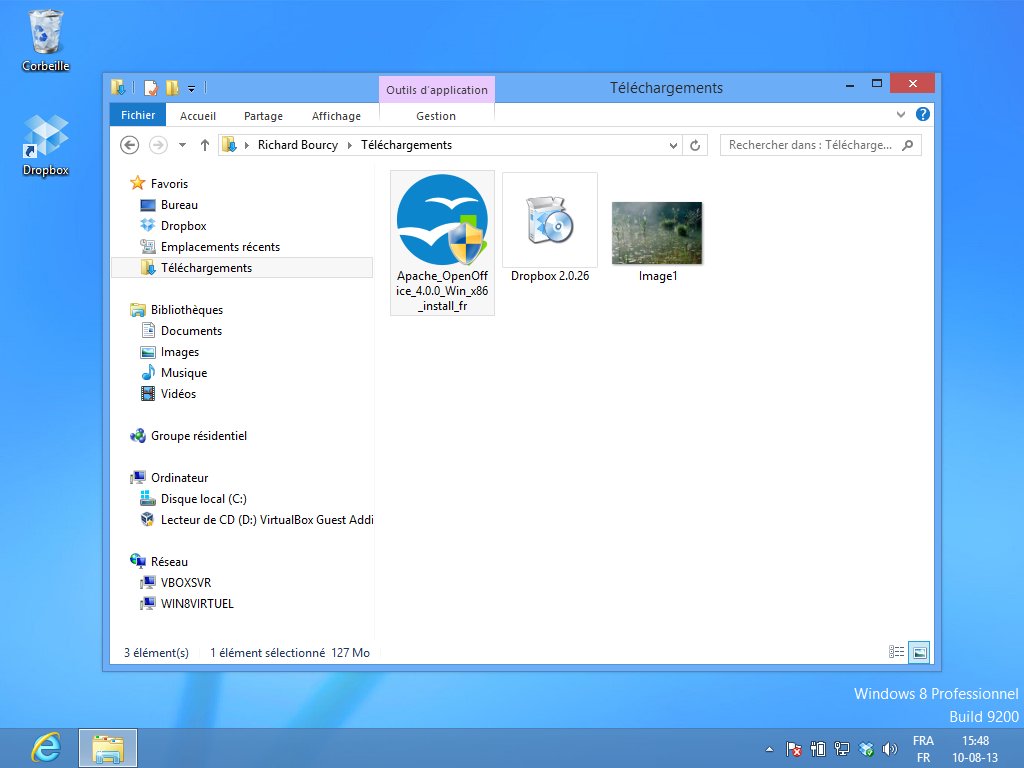Open the Fichier menu
The image size is (1024, 768).
click(x=138, y=115)
